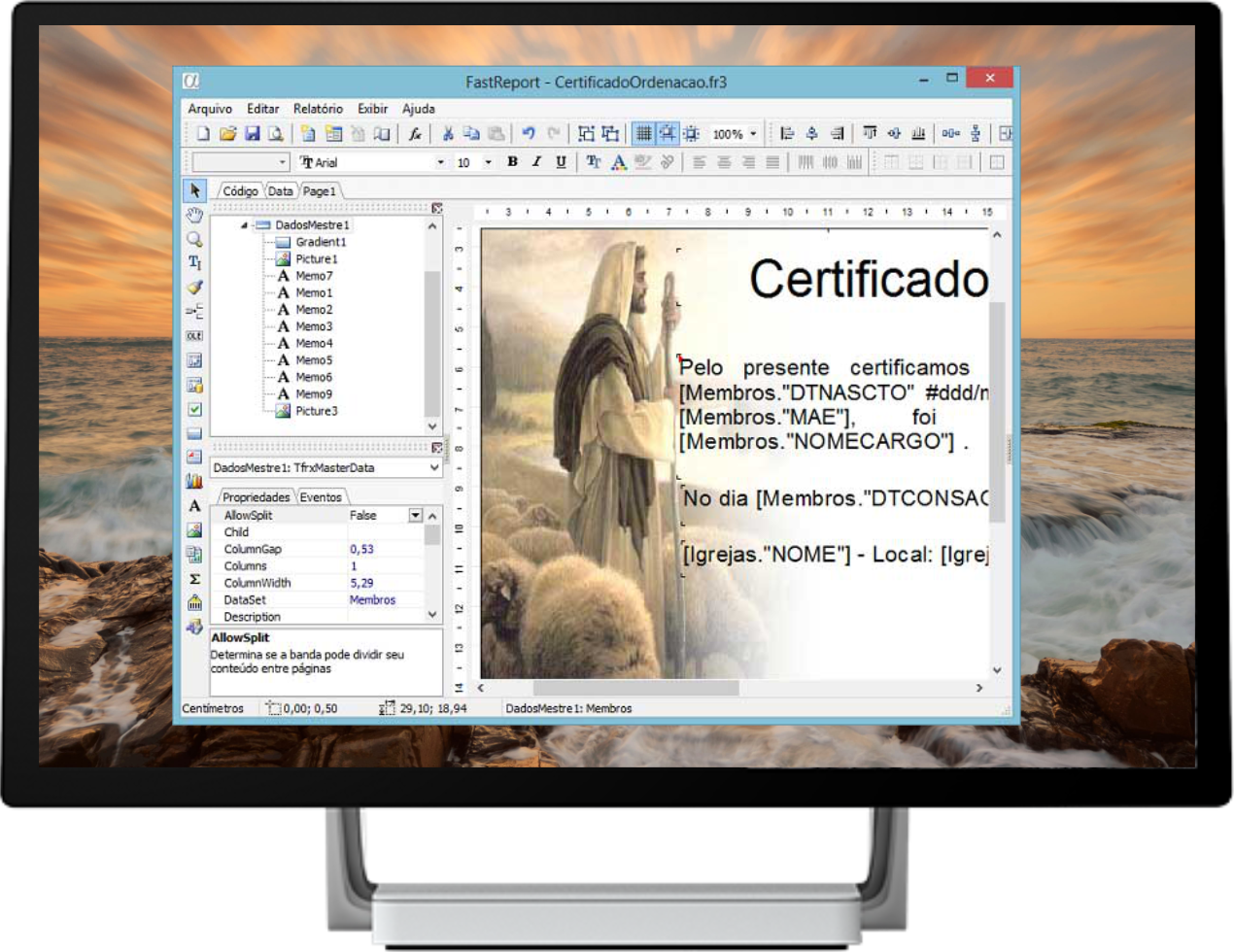Image resolution: width=1234 pixels, height=952 pixels.
Task: Open the font color picker
Action: tap(619, 162)
